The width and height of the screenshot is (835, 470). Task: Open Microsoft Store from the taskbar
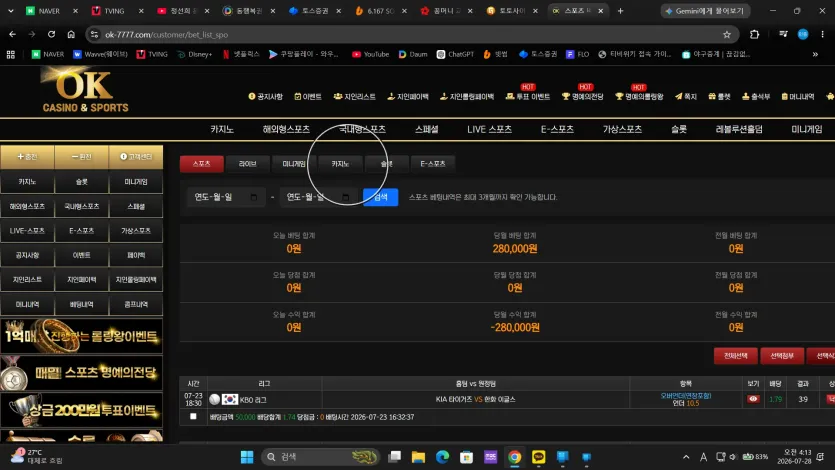tap(466, 457)
